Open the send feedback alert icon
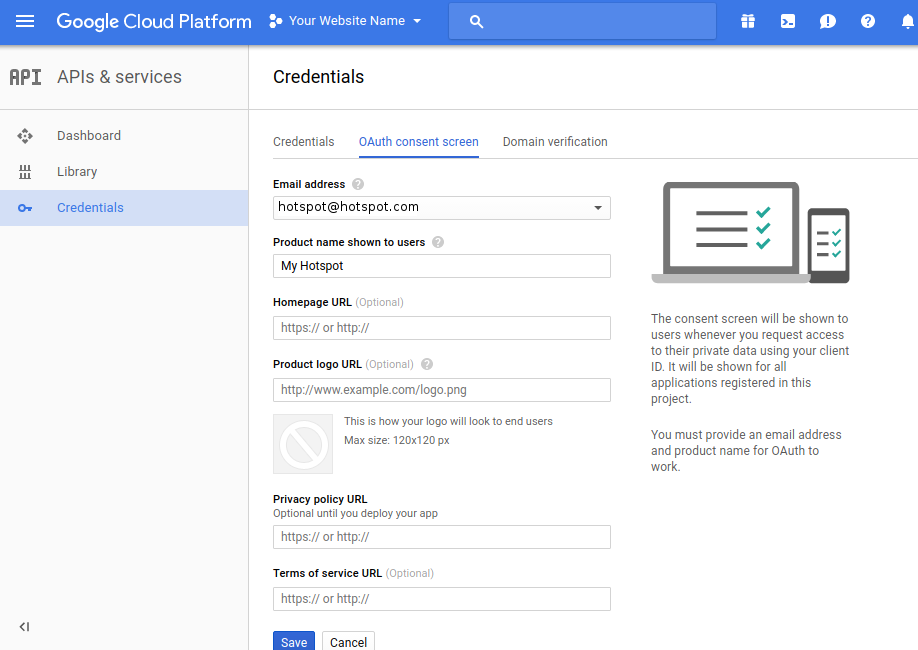 827,22
